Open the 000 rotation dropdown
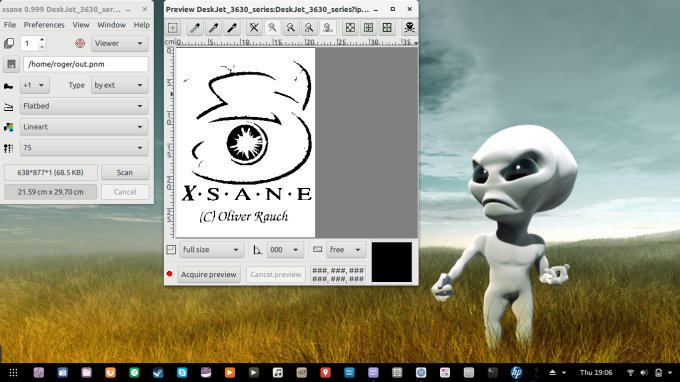Screen dimensions: 680x382 click(284, 250)
